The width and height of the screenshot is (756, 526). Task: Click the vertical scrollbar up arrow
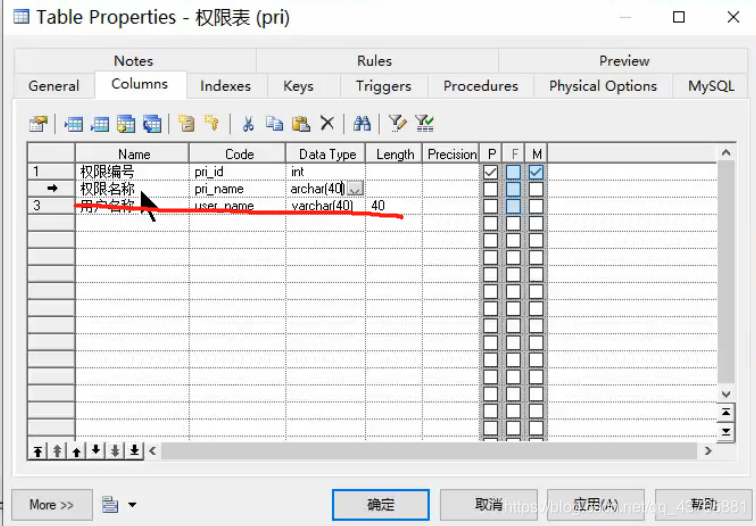[x=726, y=153]
